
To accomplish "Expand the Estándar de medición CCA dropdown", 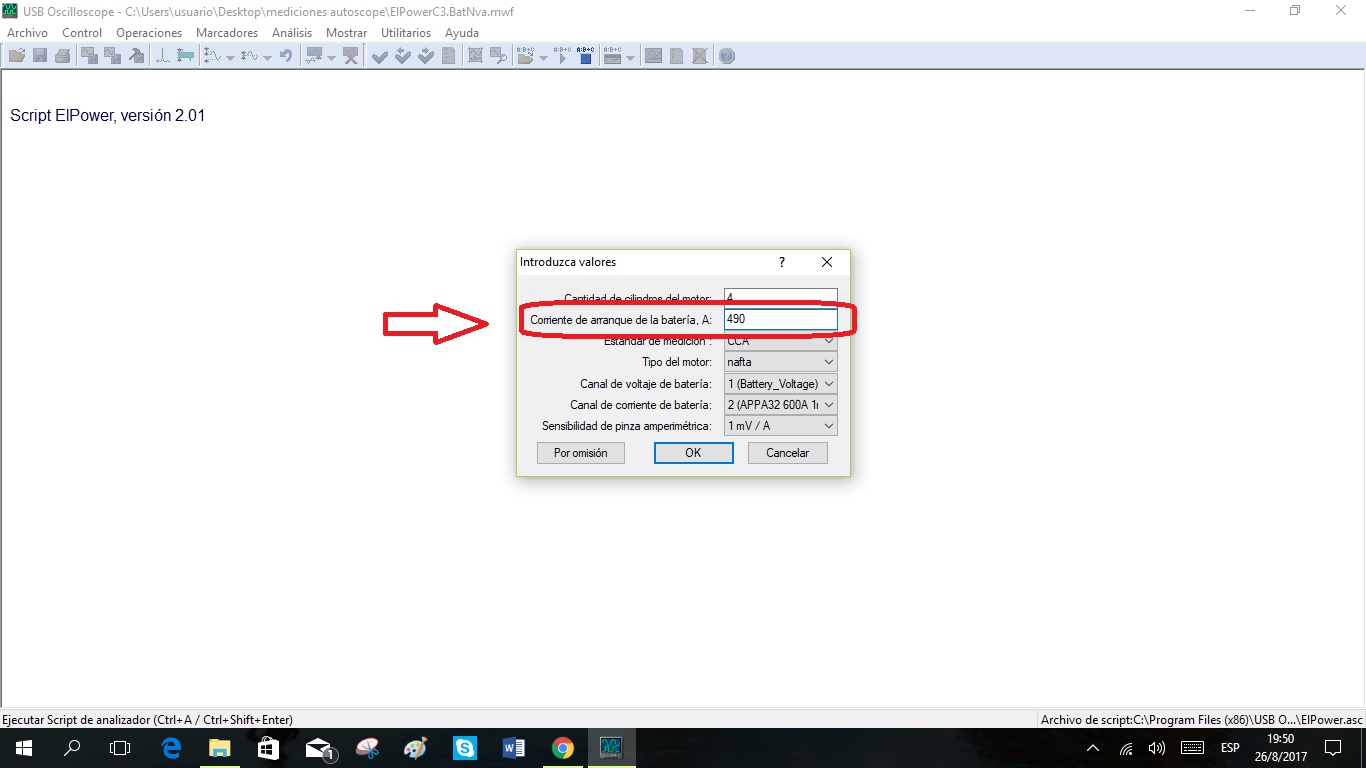I will (x=780, y=341).
